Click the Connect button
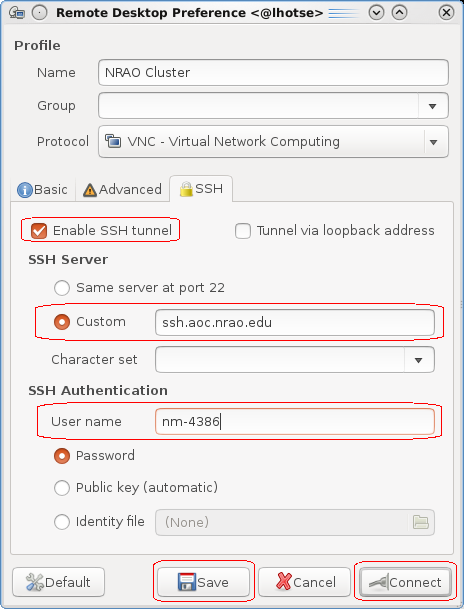The height and width of the screenshot is (609, 464). [x=405, y=582]
